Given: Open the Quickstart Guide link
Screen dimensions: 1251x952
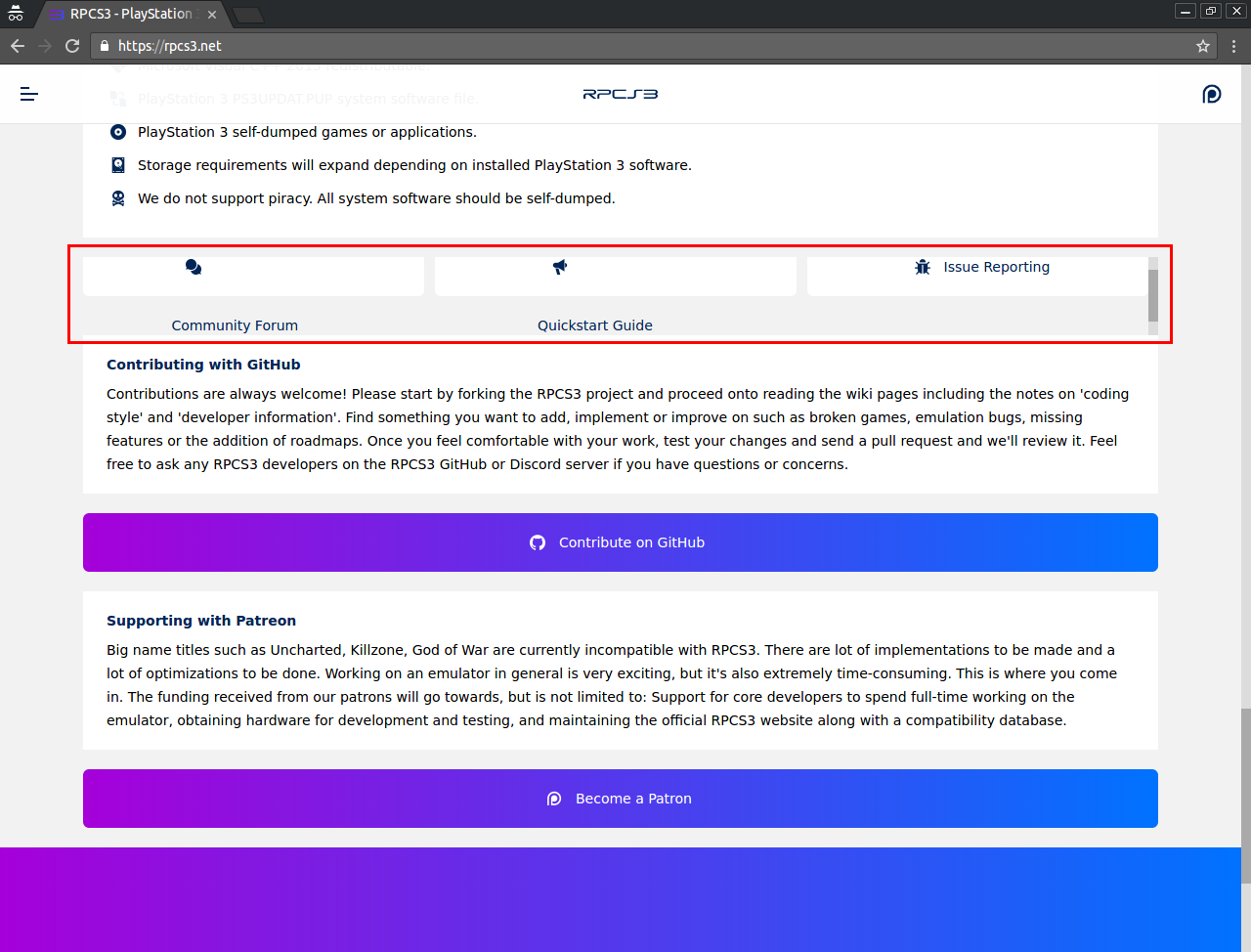Looking at the screenshot, I should pyautogui.click(x=594, y=325).
